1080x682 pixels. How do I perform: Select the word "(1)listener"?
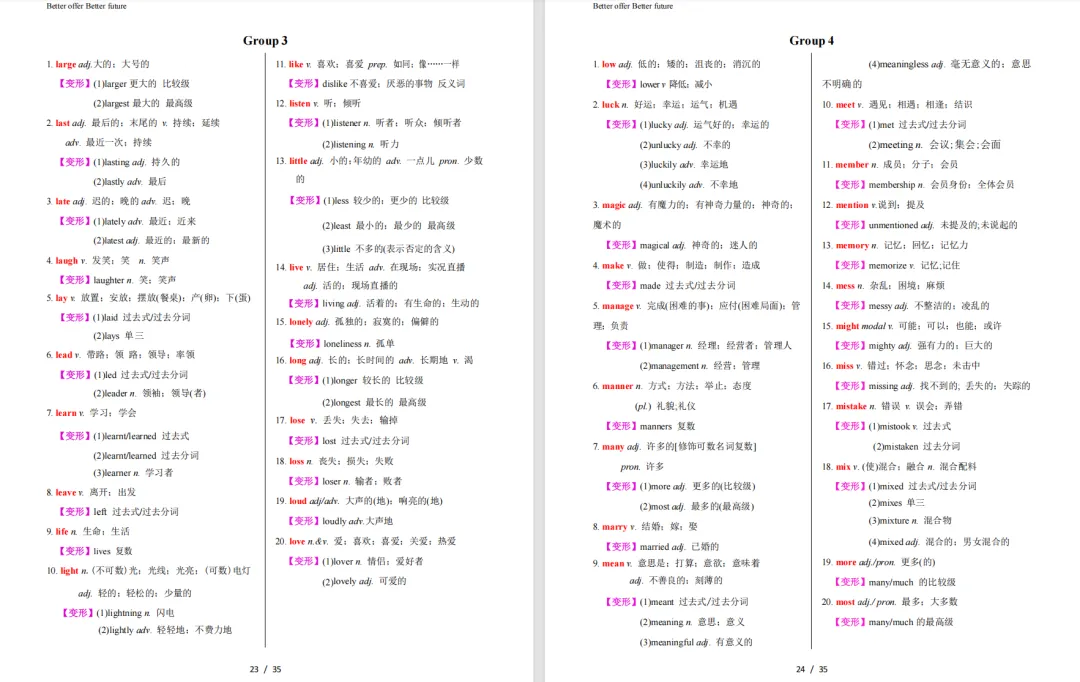pyautogui.click(x=342, y=123)
